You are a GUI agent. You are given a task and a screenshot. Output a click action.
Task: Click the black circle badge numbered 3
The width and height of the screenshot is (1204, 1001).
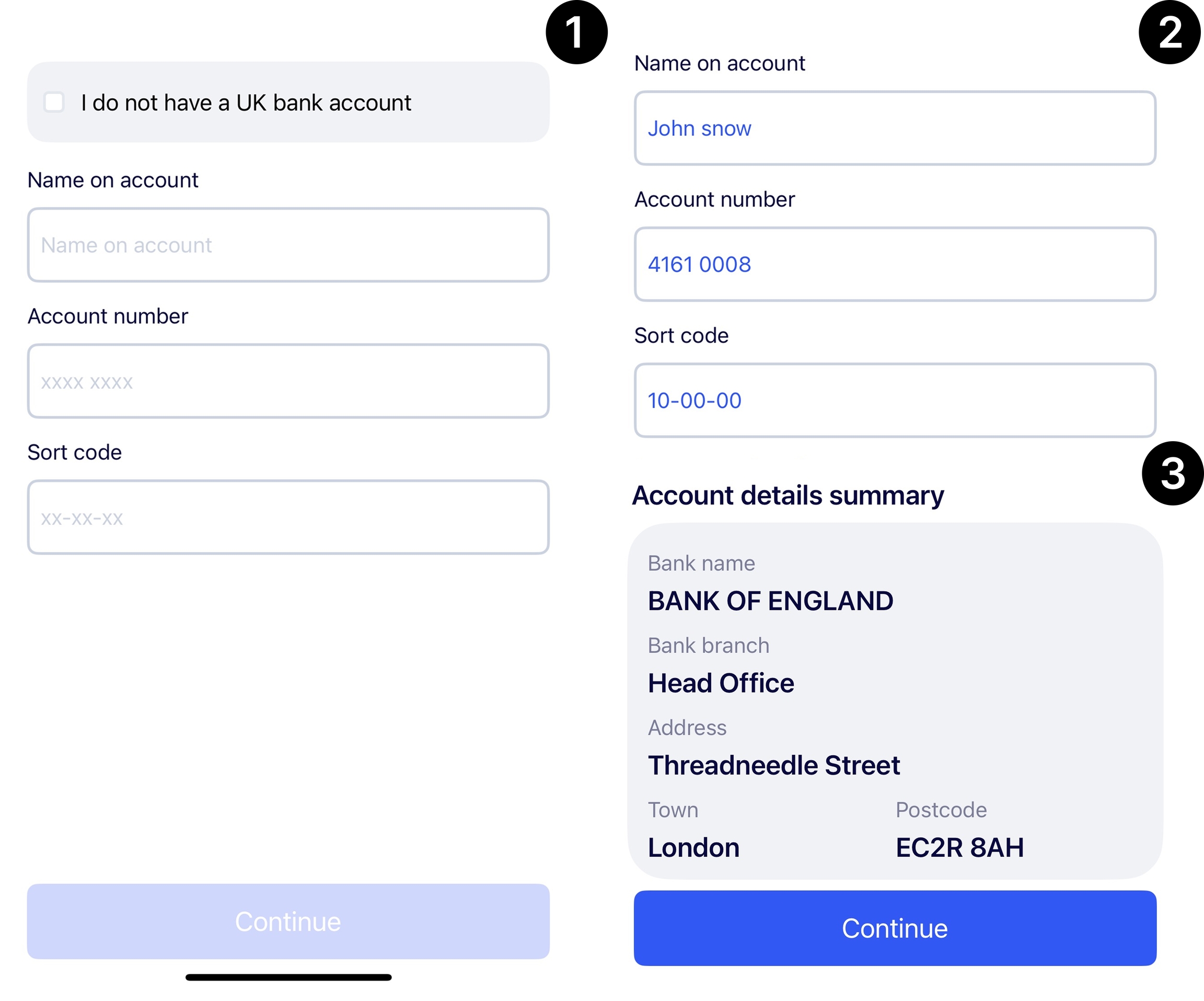pyautogui.click(x=1173, y=473)
